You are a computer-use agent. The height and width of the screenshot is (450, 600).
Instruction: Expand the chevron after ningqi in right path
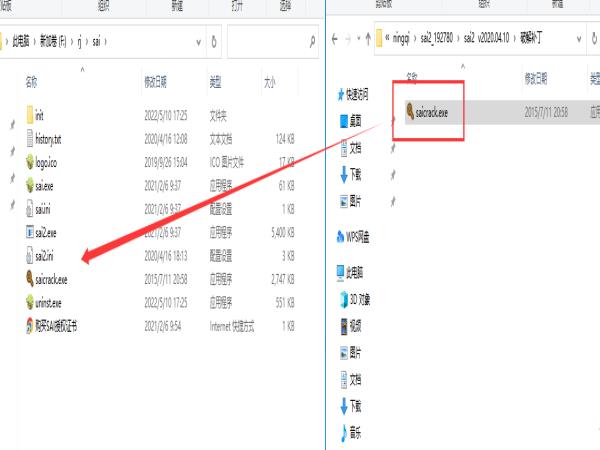pyautogui.click(x=415, y=38)
